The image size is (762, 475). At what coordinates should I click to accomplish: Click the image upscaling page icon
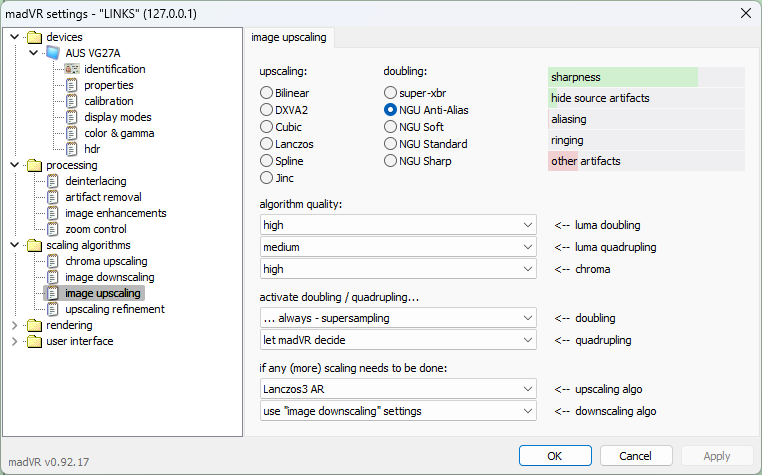tap(53, 294)
